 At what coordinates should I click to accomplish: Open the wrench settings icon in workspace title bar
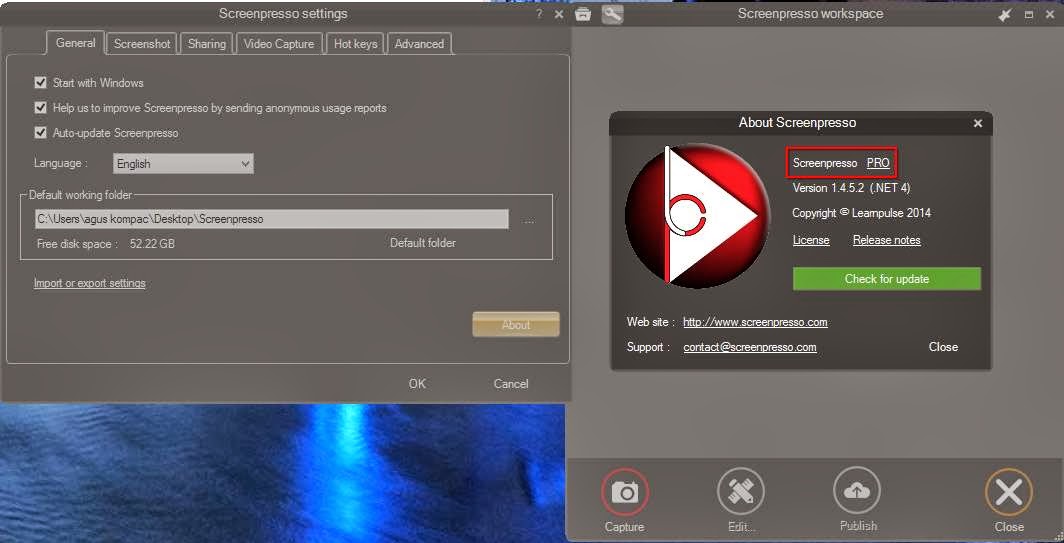point(612,14)
